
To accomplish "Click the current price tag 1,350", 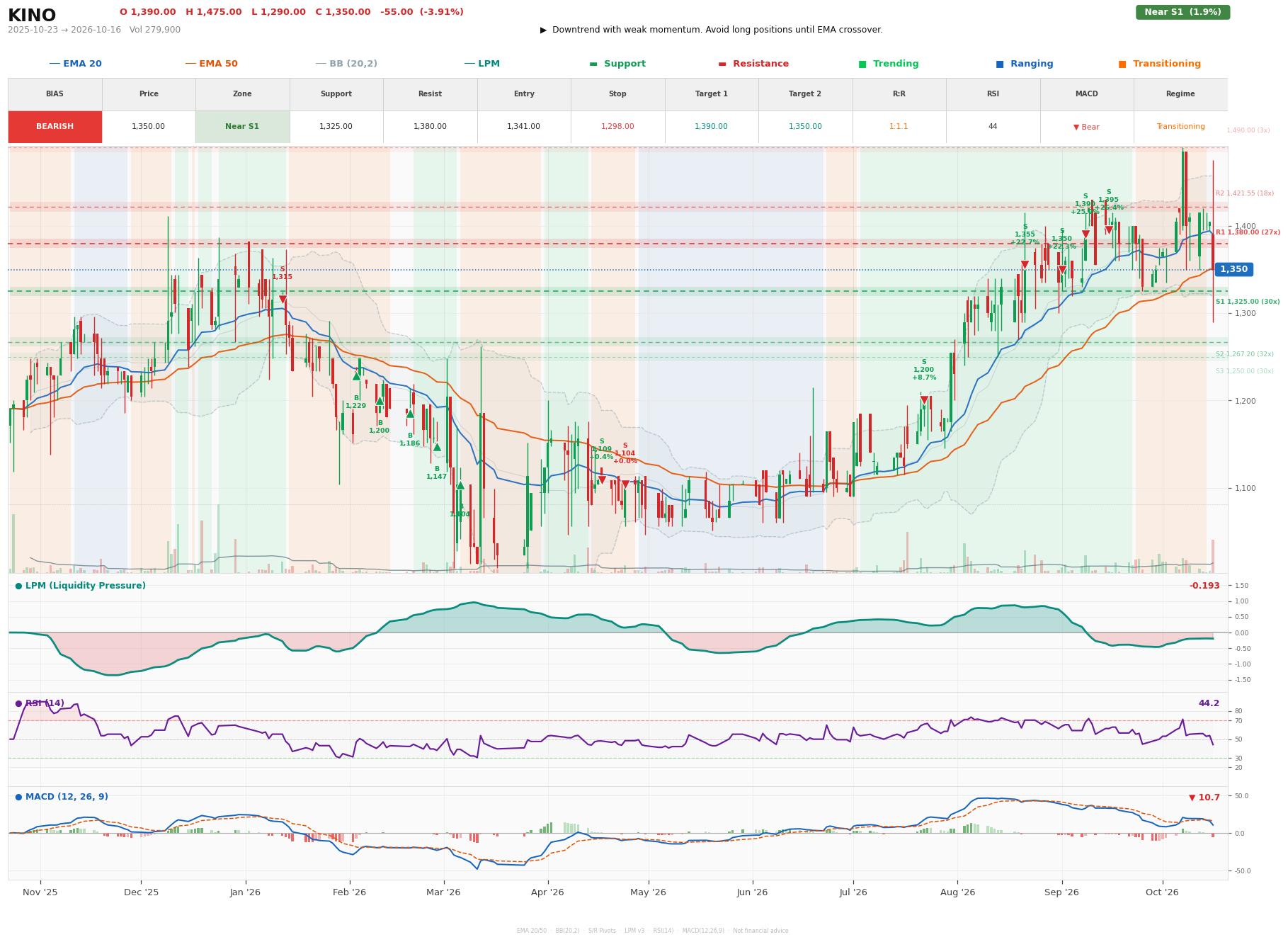I will click(1233, 269).
